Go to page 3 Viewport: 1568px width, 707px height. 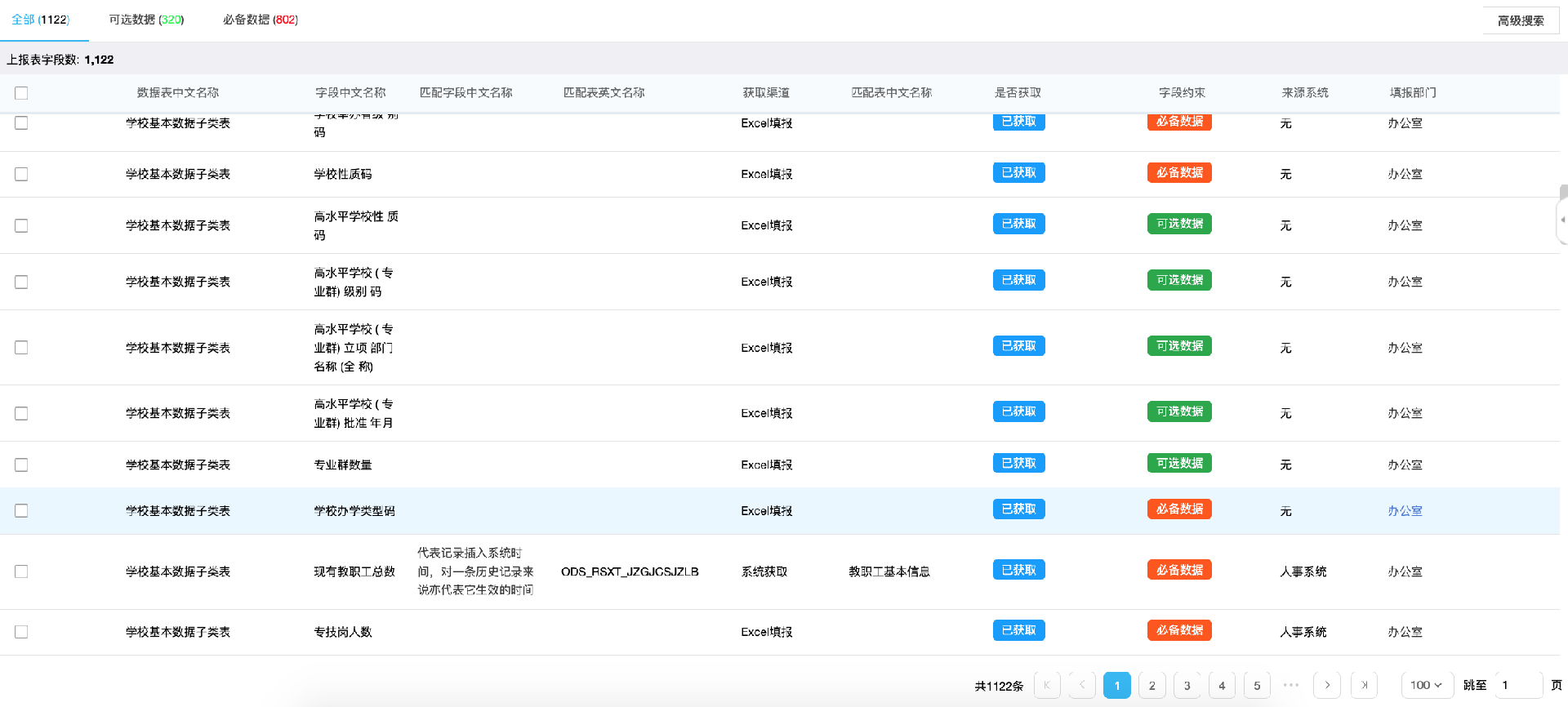pos(1187,685)
